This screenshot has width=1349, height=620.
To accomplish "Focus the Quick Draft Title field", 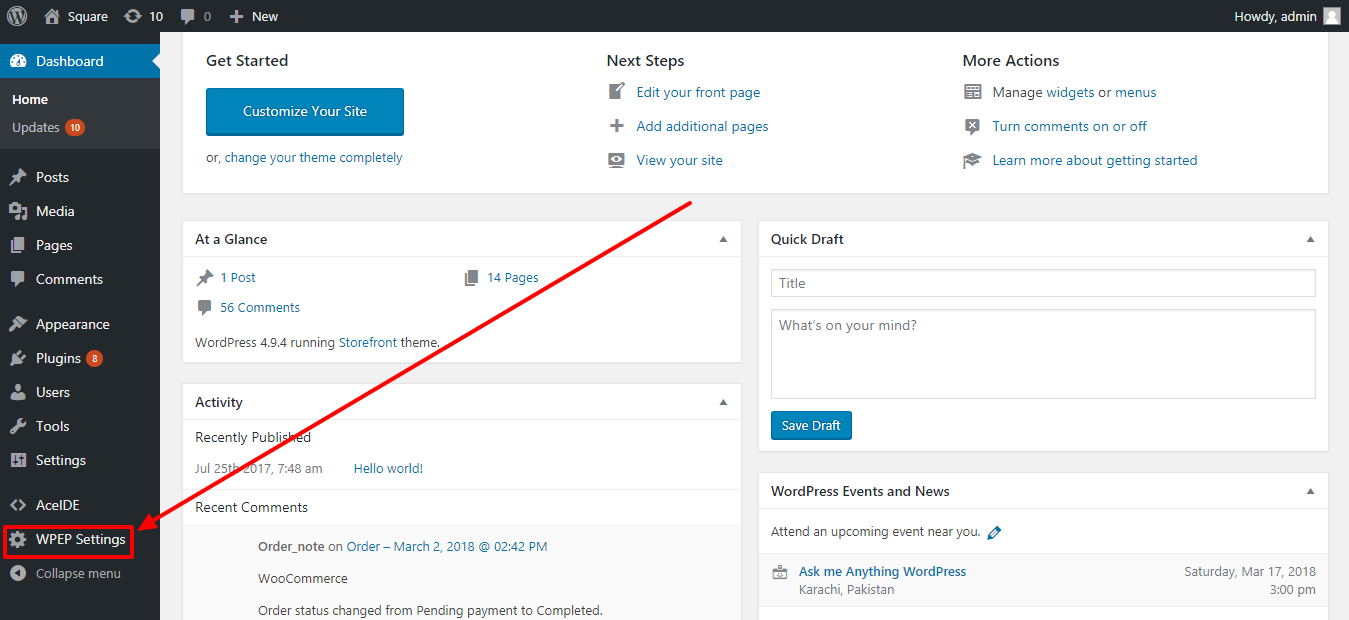I will point(1043,283).
